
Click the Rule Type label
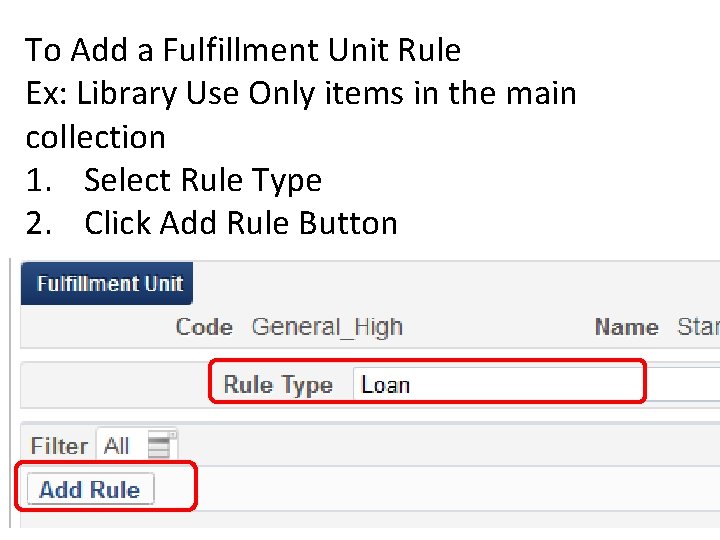(277, 385)
